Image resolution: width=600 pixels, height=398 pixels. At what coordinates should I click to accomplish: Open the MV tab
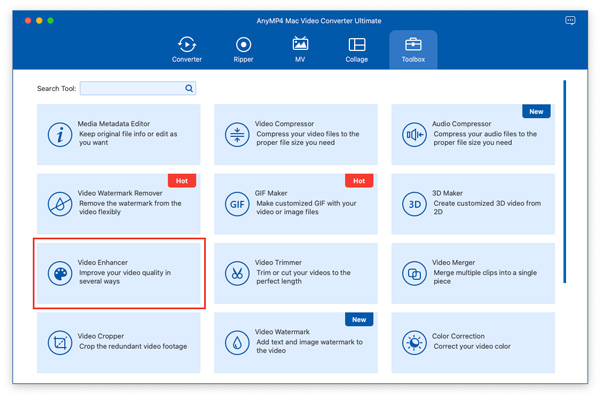300,50
